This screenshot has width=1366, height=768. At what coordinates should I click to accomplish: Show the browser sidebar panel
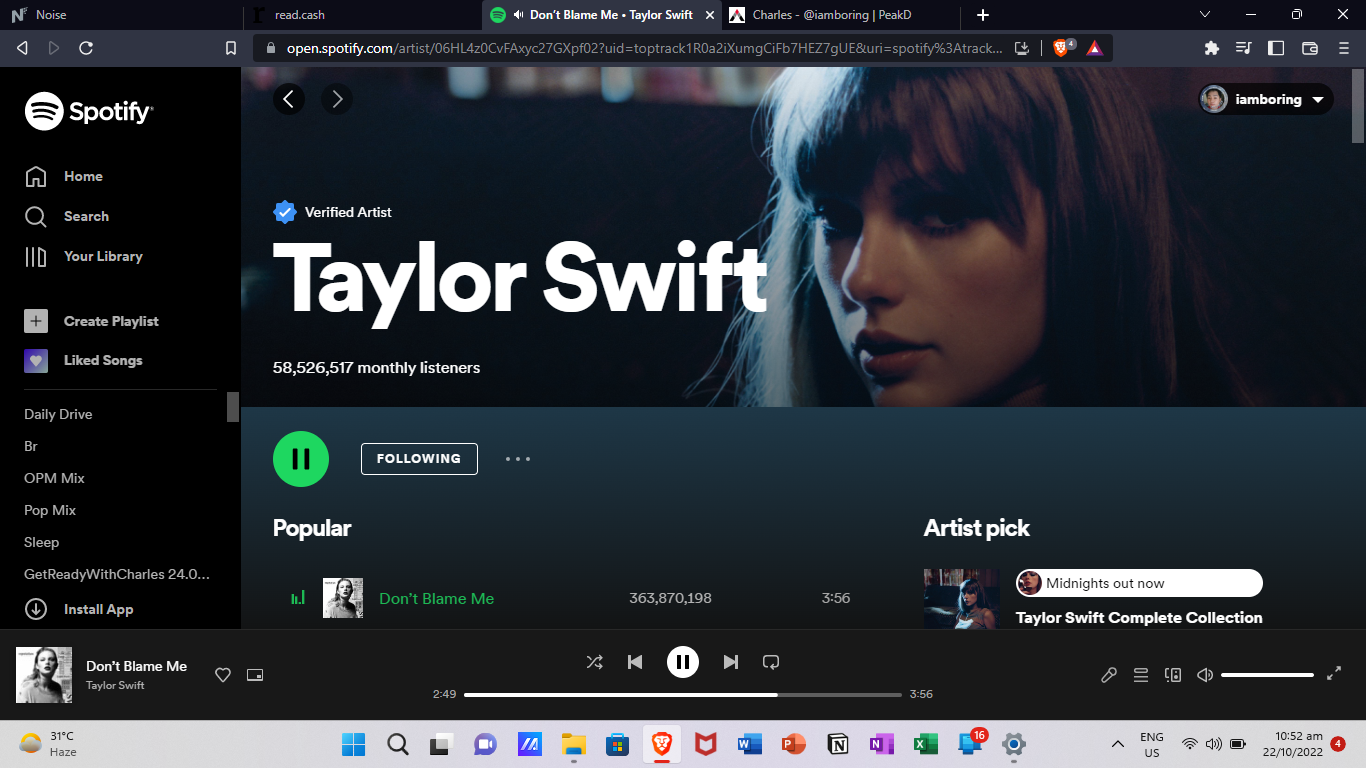point(1276,47)
